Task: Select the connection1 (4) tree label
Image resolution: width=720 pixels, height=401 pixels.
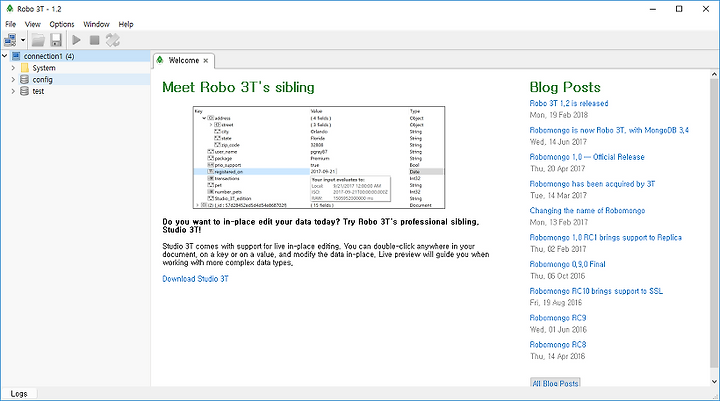Action: [49, 56]
